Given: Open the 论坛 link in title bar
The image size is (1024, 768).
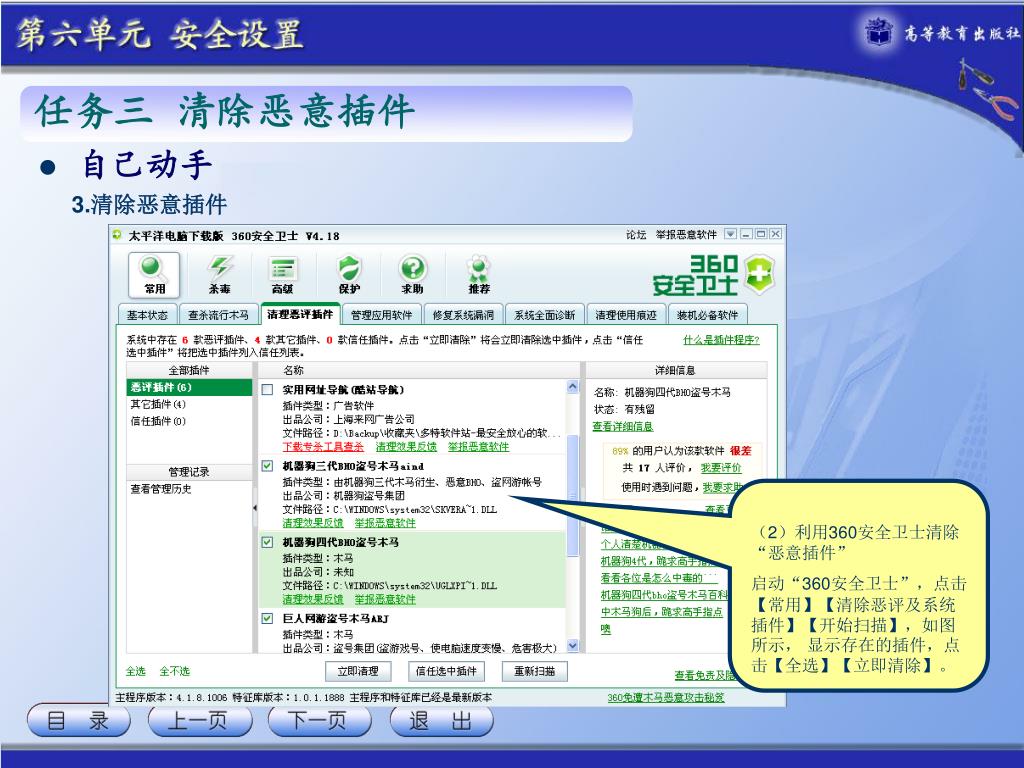Looking at the screenshot, I should (635, 234).
